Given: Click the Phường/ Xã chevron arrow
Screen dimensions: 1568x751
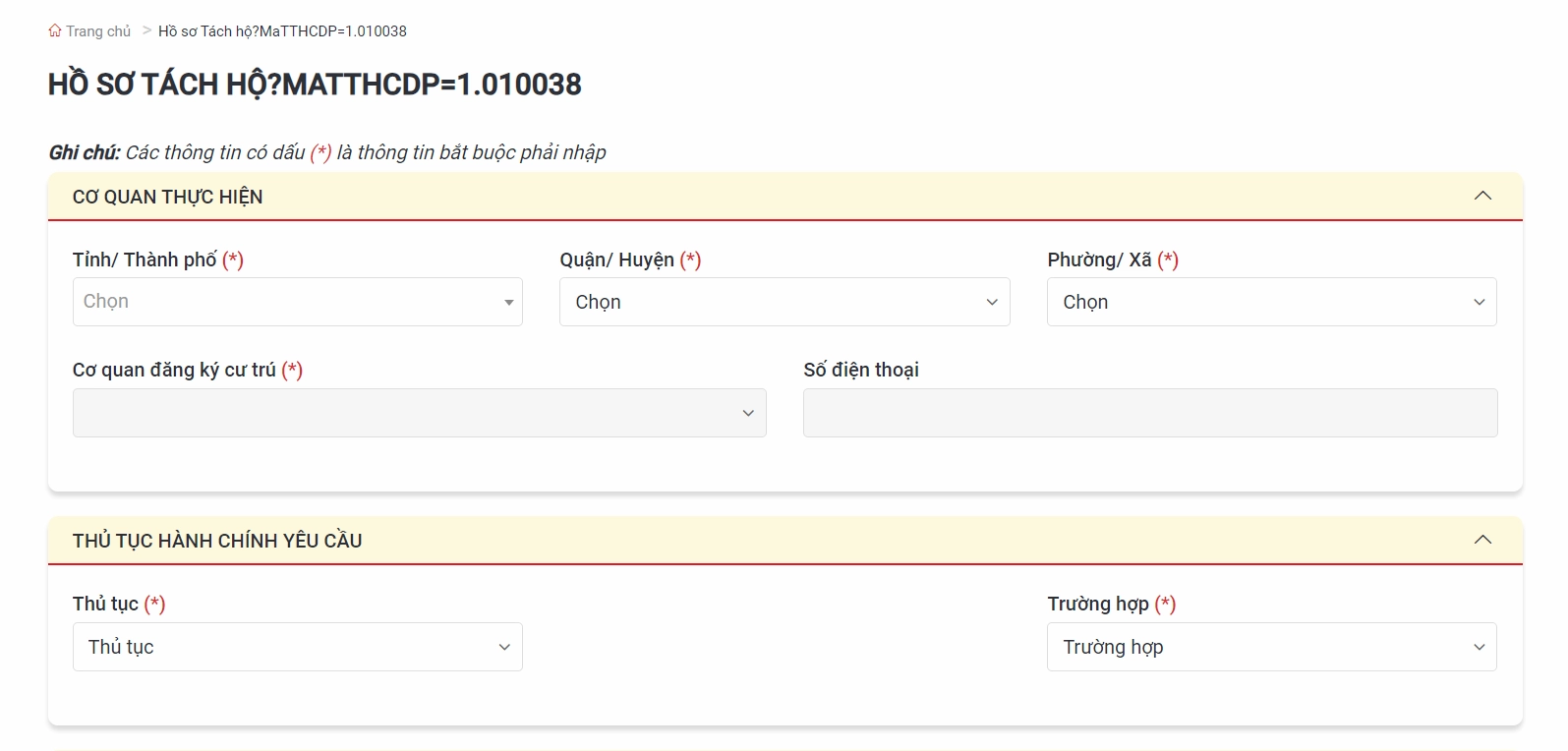Looking at the screenshot, I should click(x=1479, y=303).
